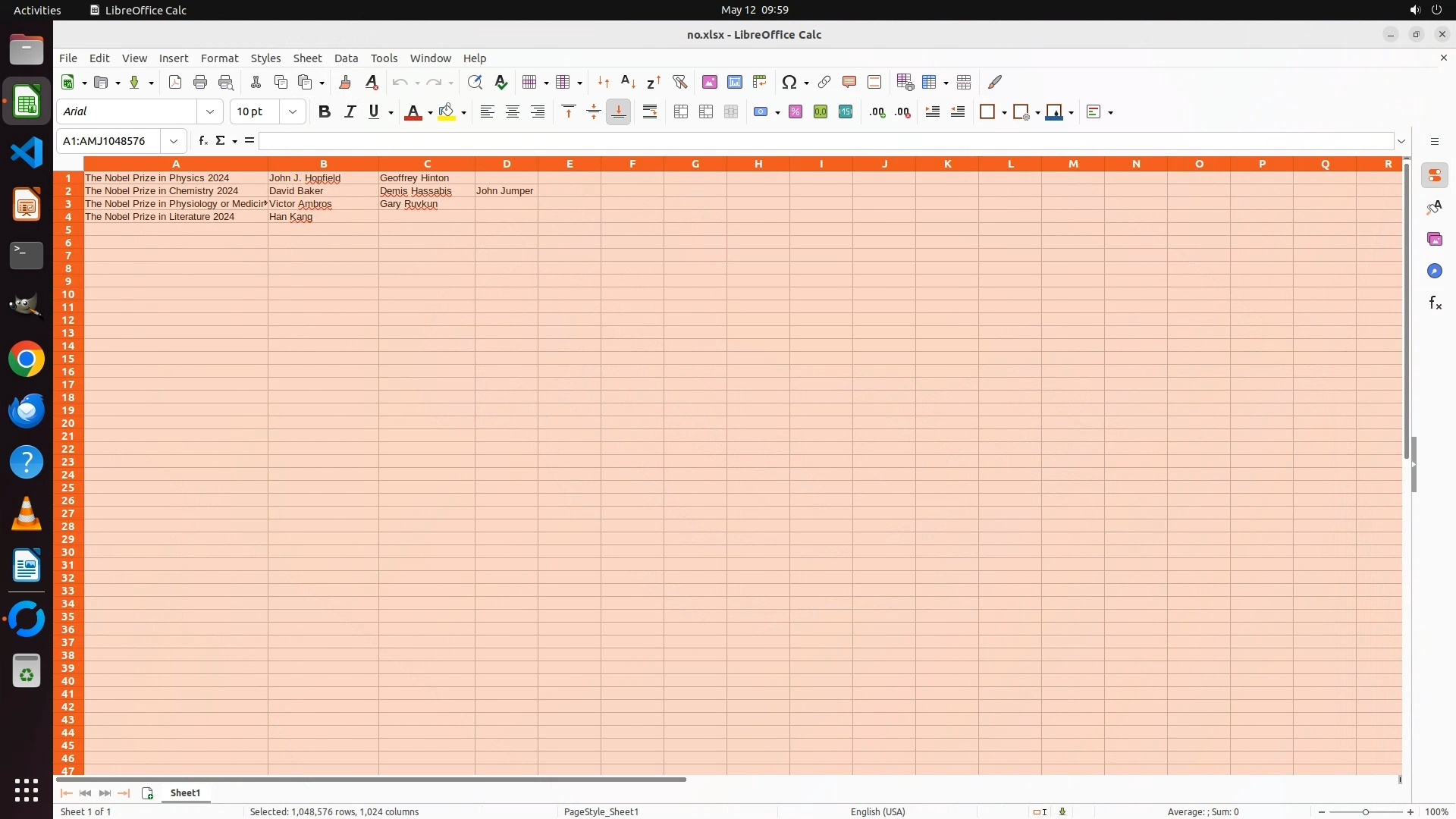The width and height of the screenshot is (1456, 819).
Task: Expand the font name dropdown
Action: coord(210,112)
